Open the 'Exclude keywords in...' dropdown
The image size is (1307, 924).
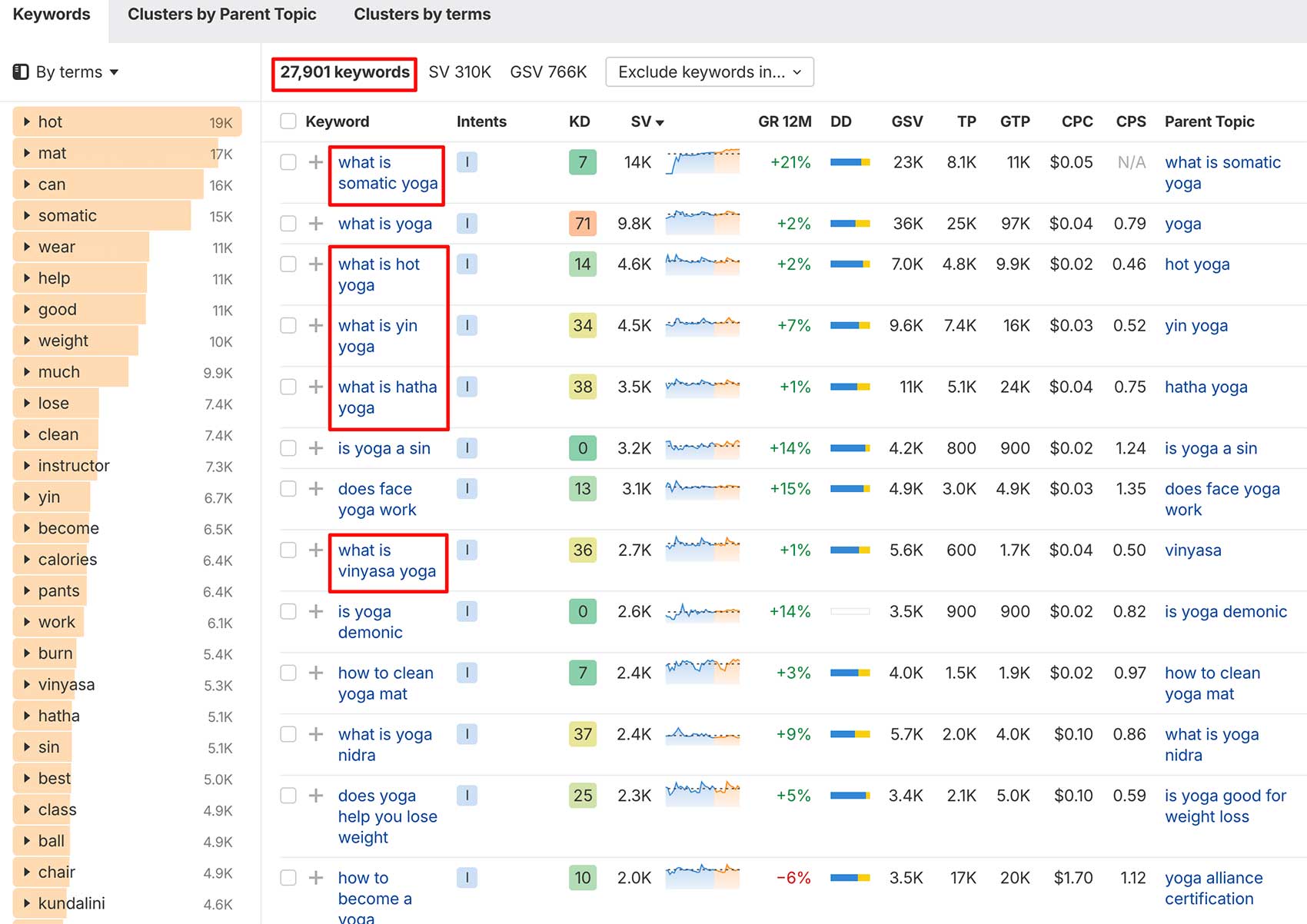(x=709, y=72)
